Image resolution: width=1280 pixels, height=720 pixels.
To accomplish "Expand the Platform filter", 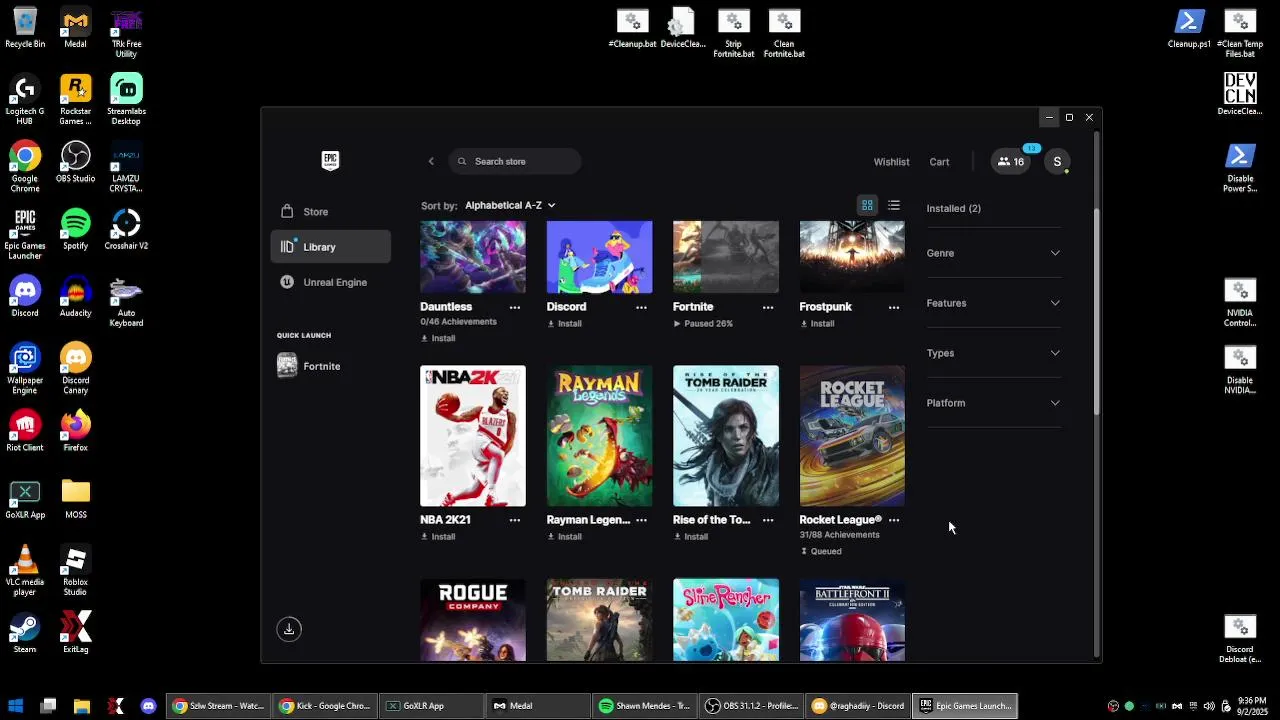I will pyautogui.click(x=993, y=403).
